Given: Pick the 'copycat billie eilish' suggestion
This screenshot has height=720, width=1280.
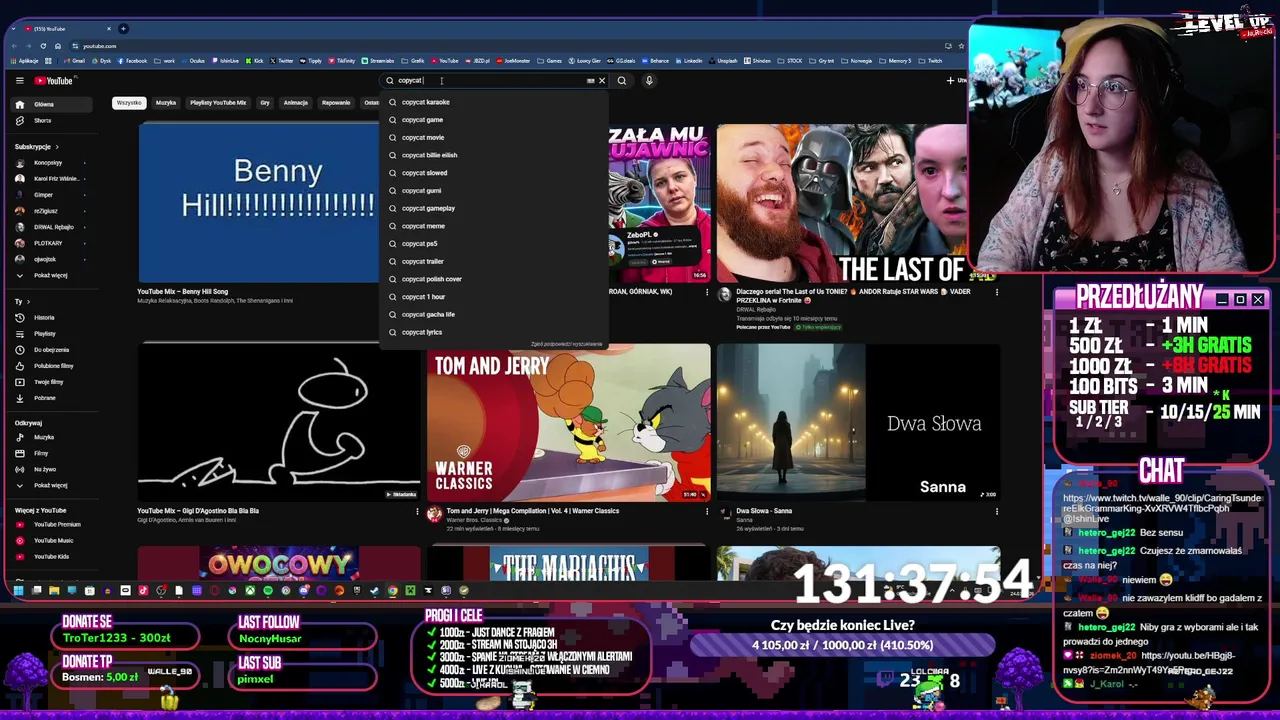Looking at the screenshot, I should tap(495, 155).
